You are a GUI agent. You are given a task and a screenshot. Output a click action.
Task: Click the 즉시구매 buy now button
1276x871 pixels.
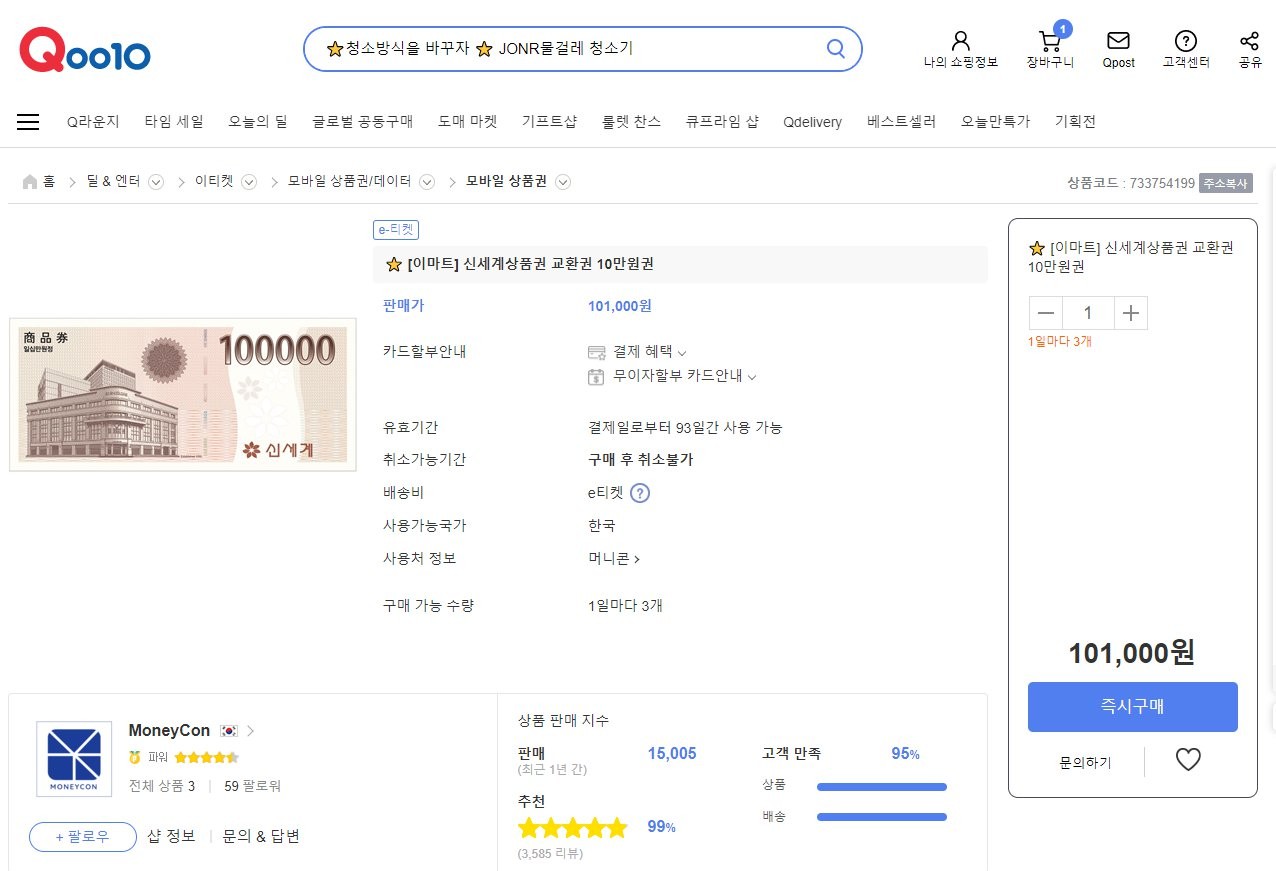pyautogui.click(x=1132, y=707)
